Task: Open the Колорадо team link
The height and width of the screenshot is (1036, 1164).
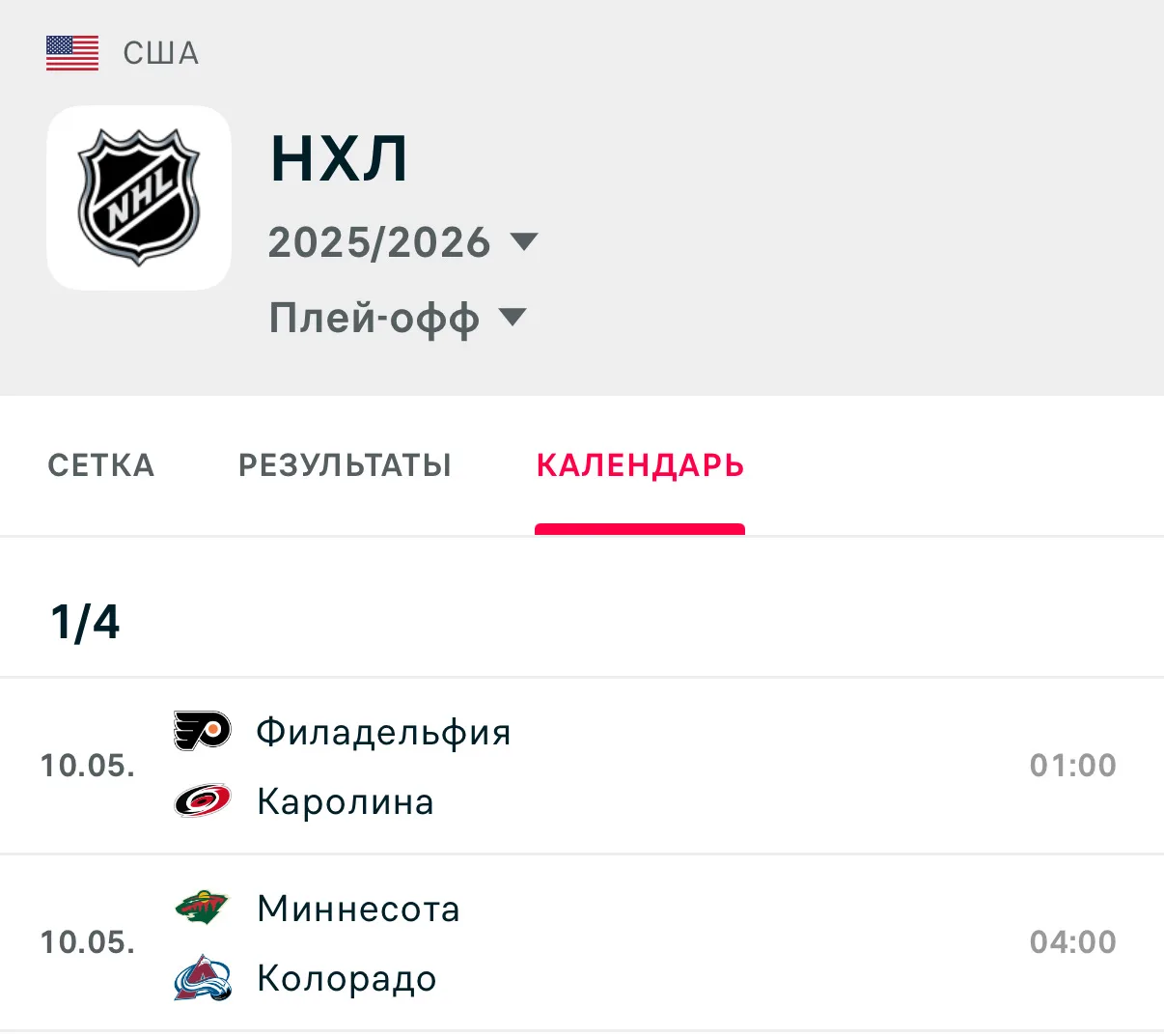Action: pos(346,979)
